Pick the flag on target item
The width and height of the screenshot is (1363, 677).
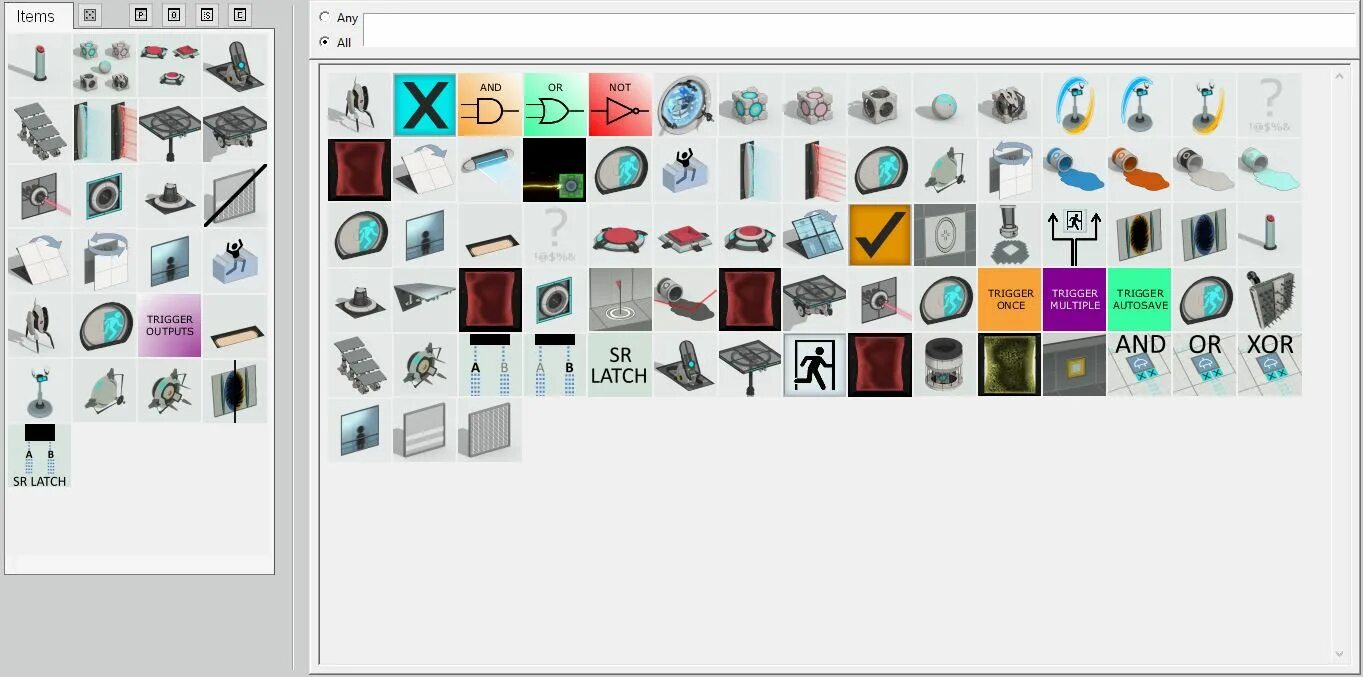(x=620, y=300)
